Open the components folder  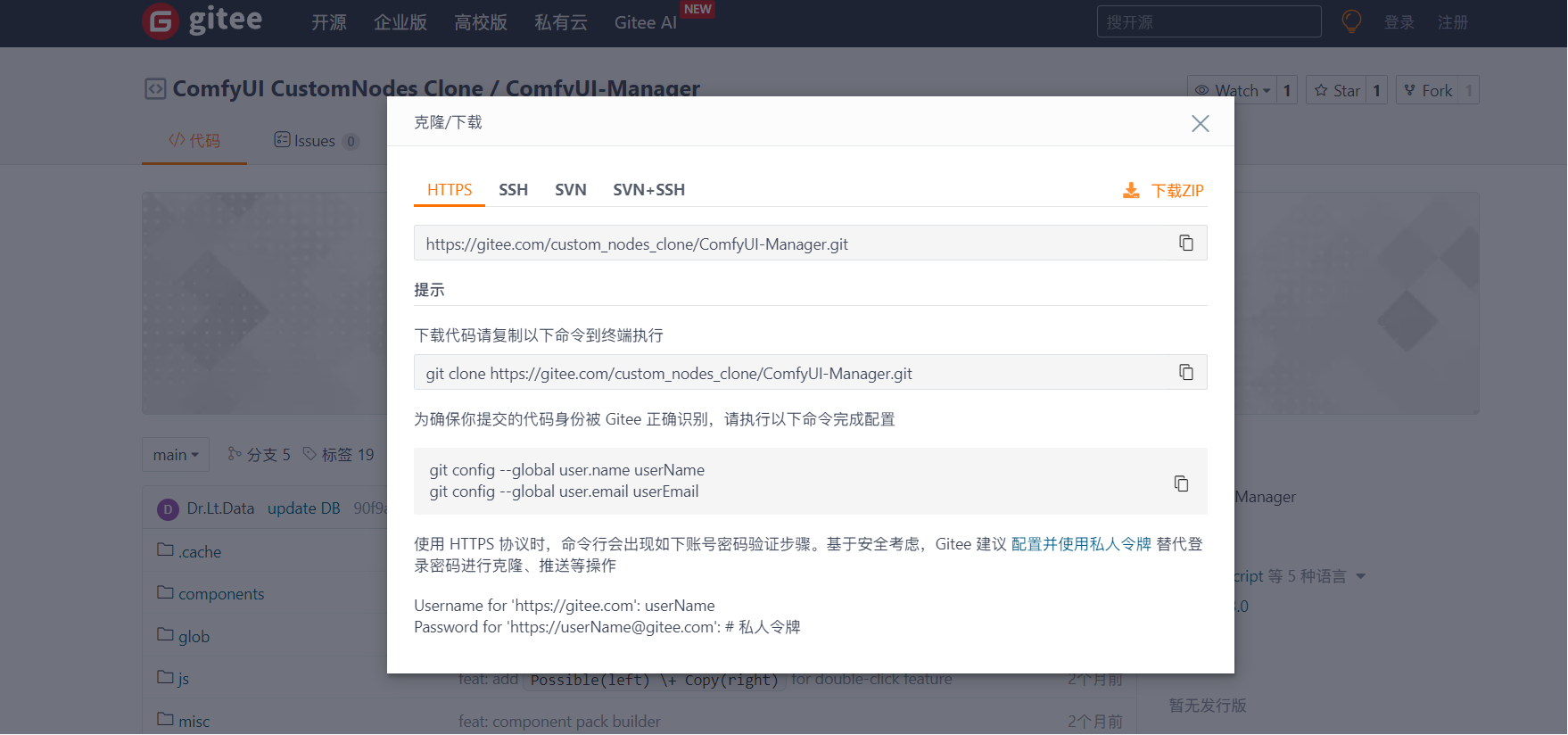pos(221,594)
